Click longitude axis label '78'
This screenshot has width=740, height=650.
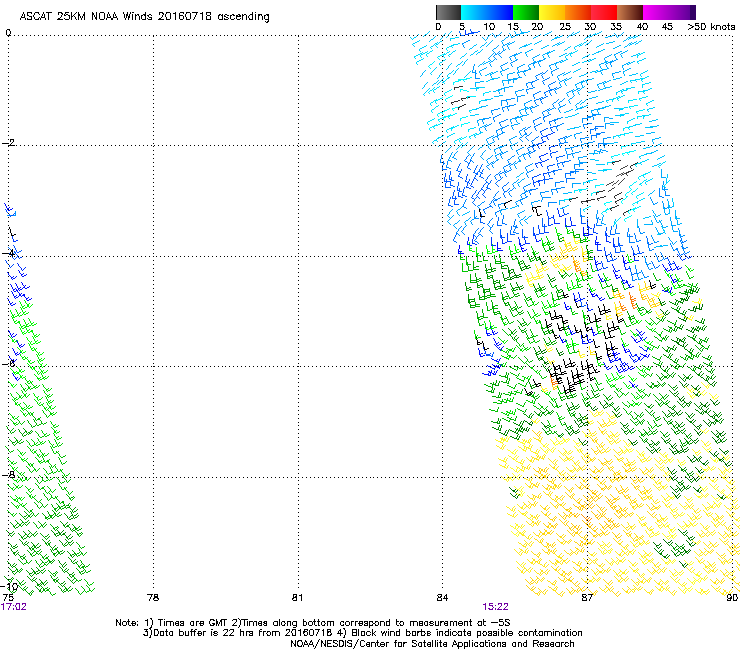(x=153, y=598)
